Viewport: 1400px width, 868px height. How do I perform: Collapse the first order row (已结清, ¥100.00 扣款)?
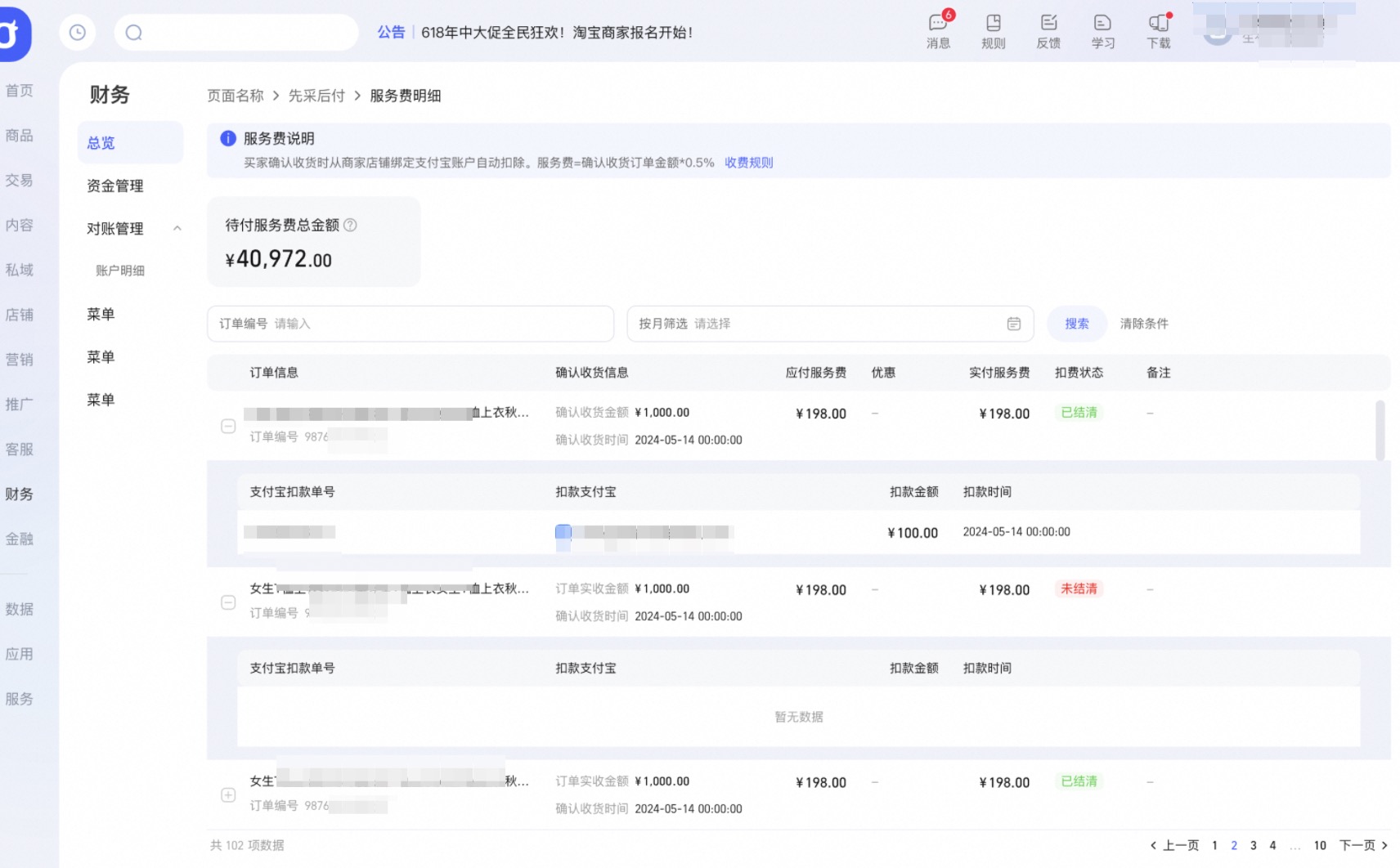(x=228, y=426)
